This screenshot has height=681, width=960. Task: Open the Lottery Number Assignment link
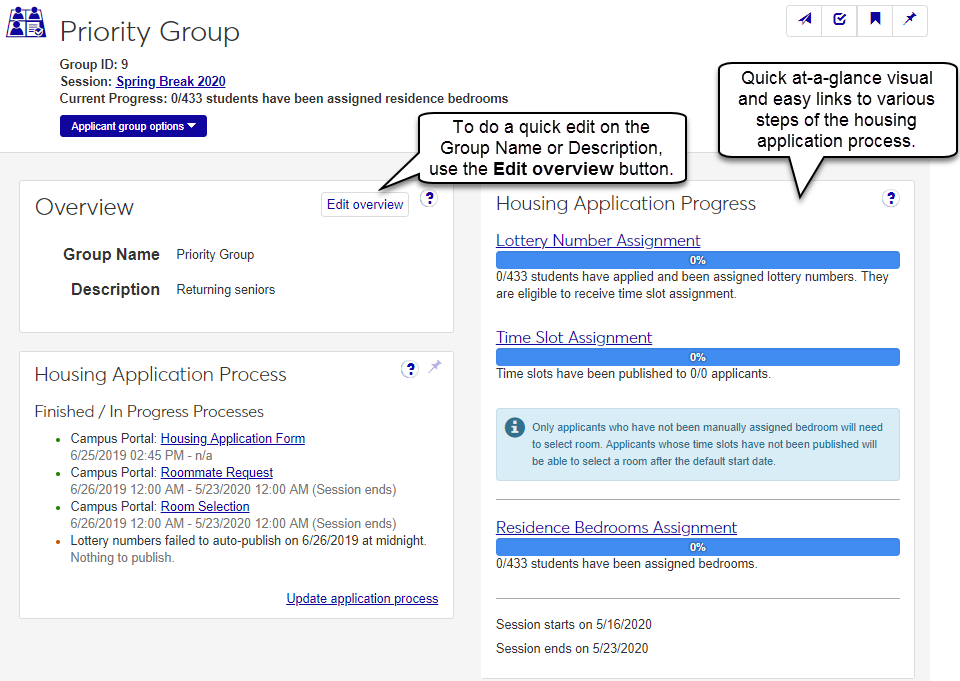tap(598, 240)
